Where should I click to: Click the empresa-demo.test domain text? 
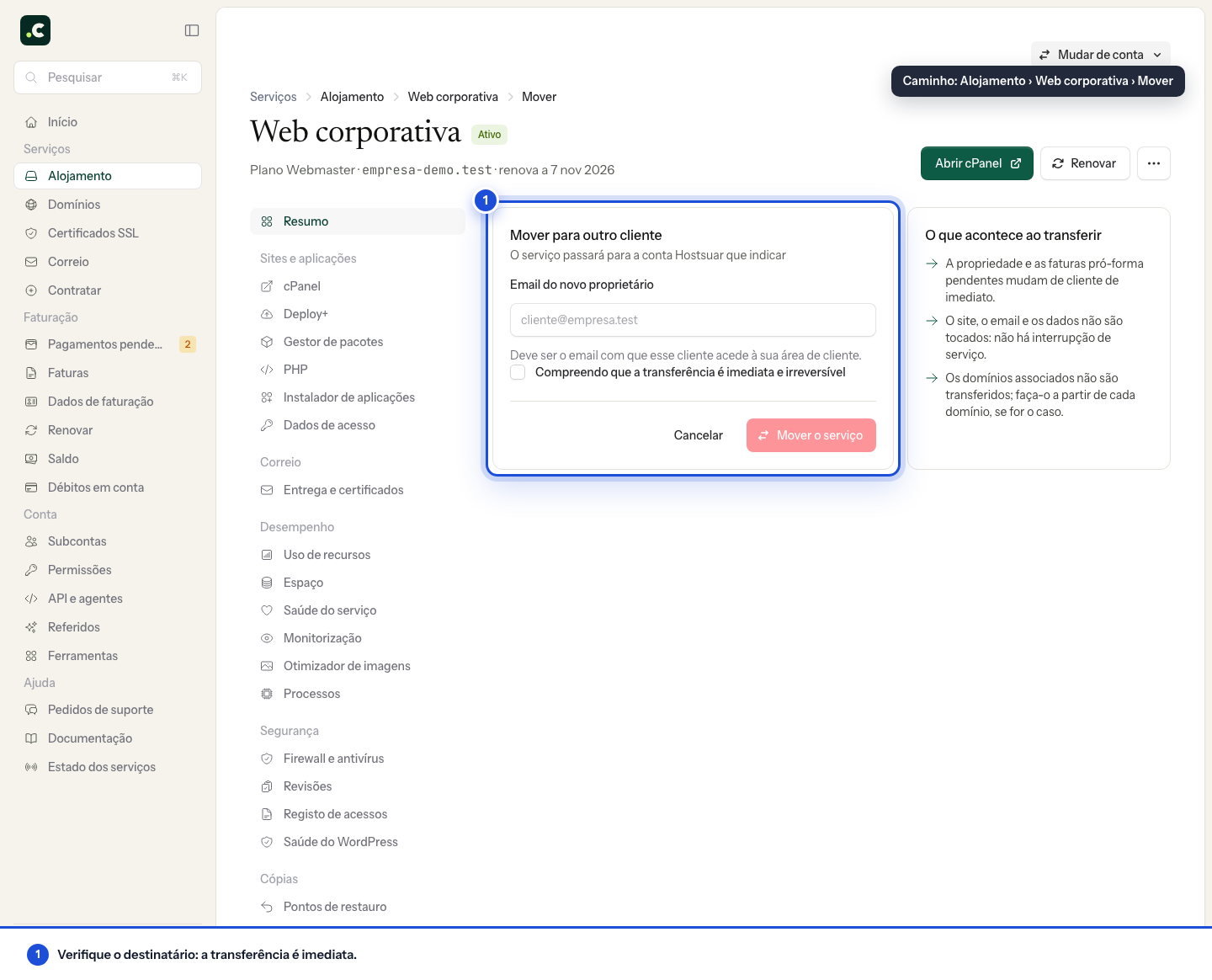click(427, 170)
